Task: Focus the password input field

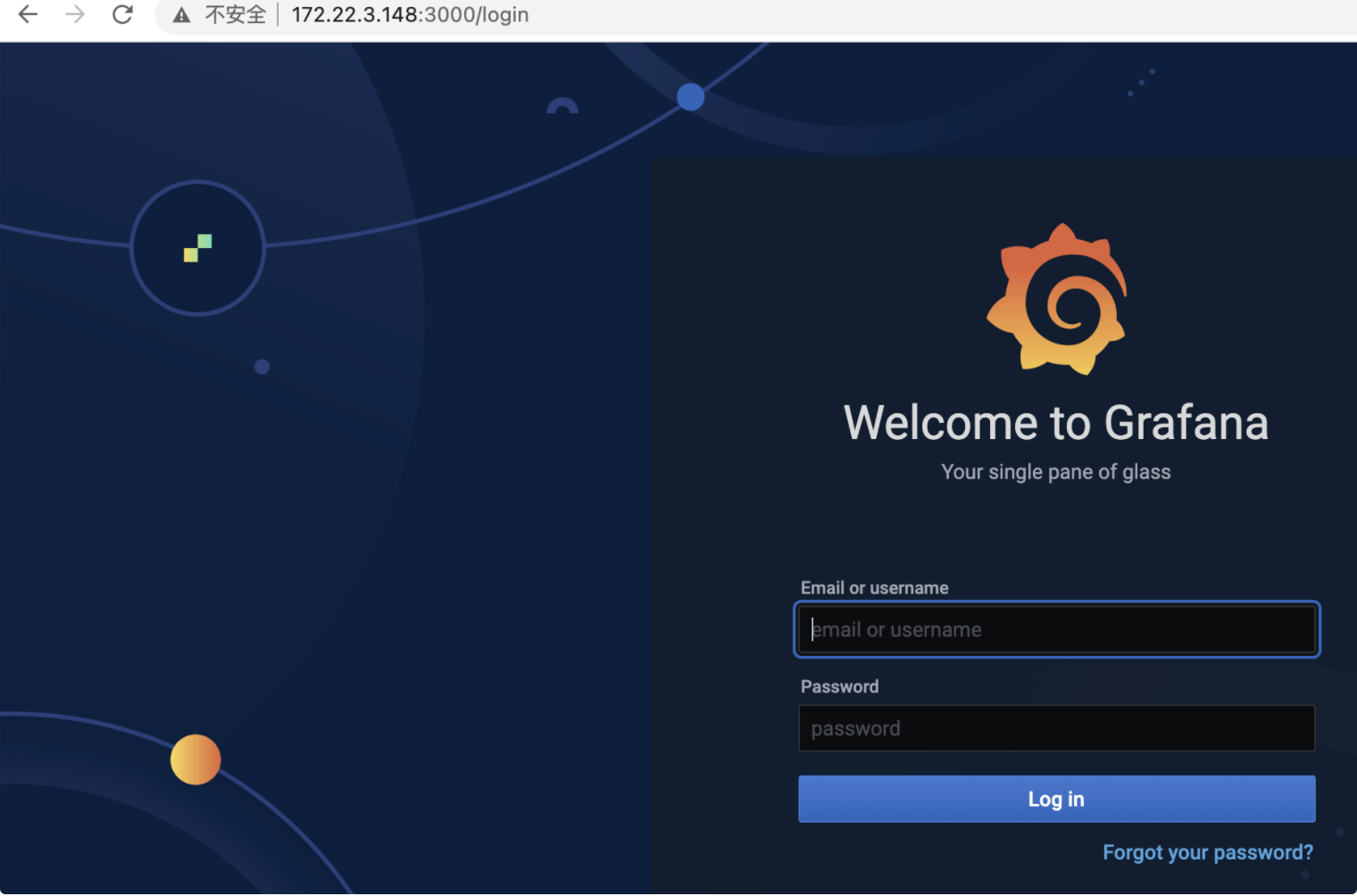Action: (x=1057, y=728)
